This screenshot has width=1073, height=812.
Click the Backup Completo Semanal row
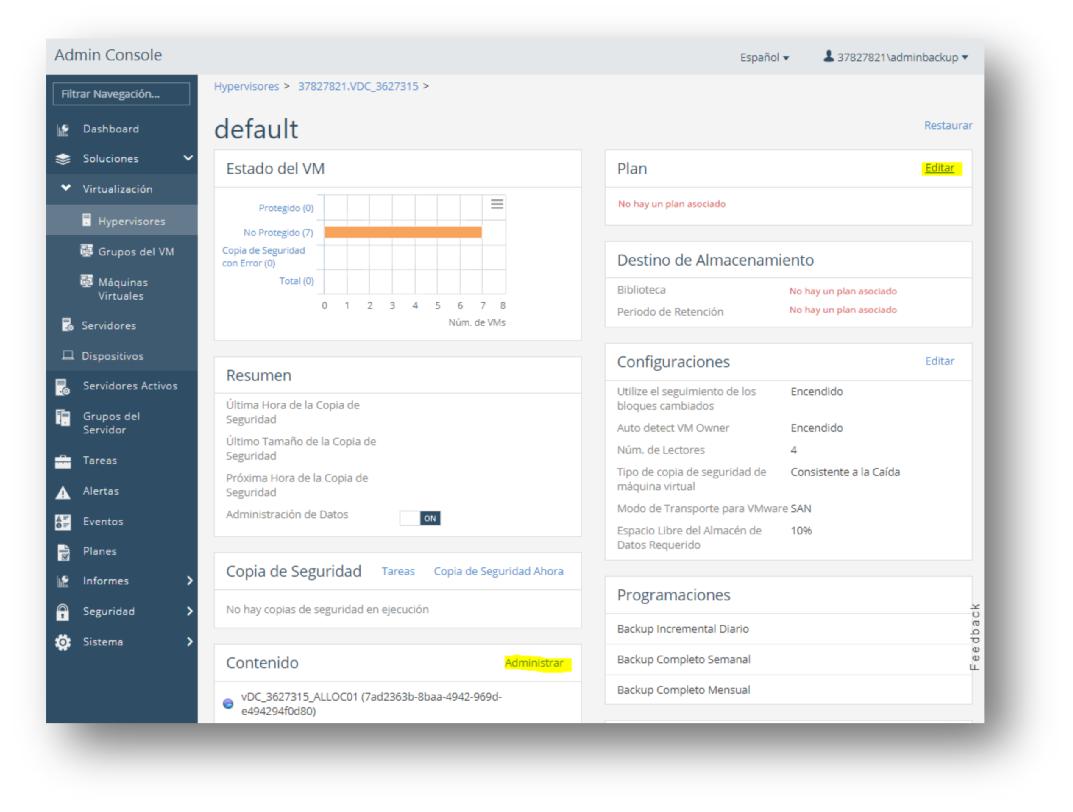[788, 659]
